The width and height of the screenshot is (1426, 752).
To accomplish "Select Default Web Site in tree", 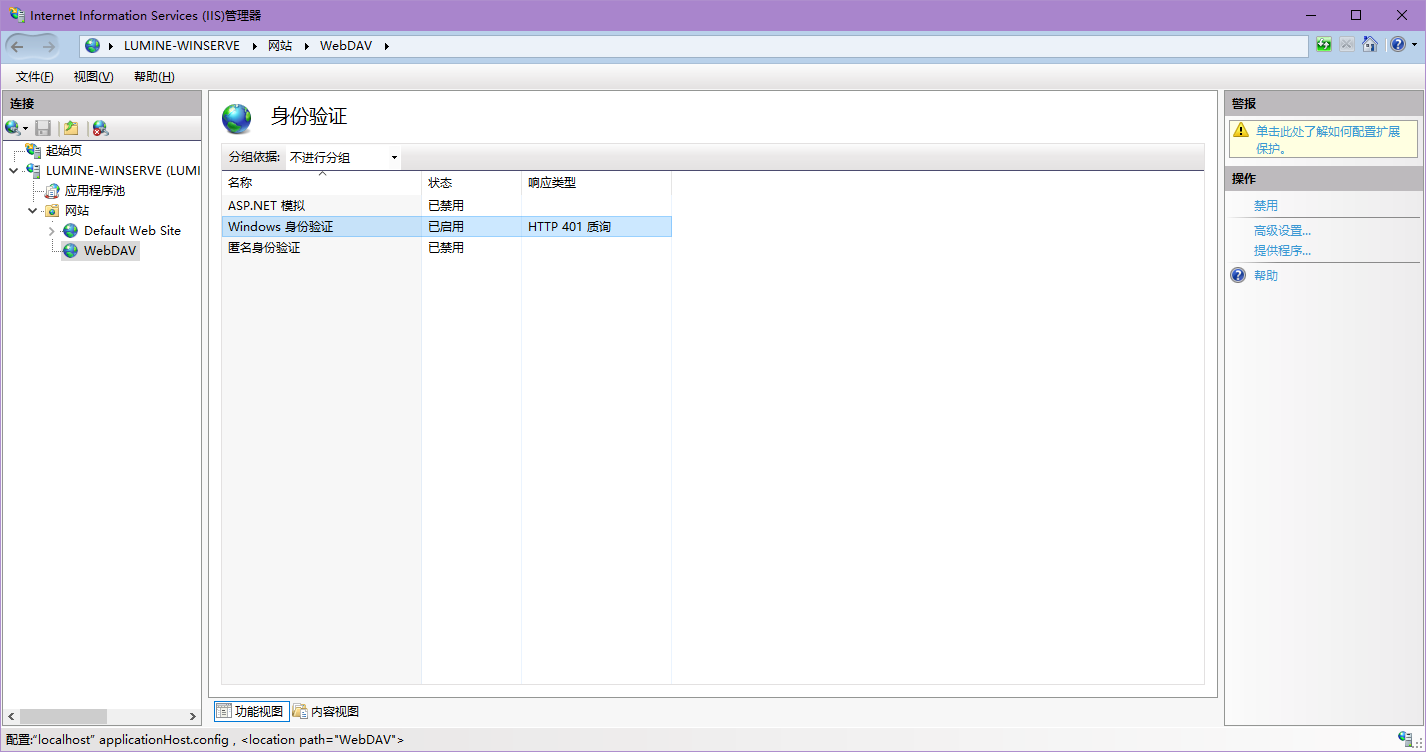I will point(132,230).
